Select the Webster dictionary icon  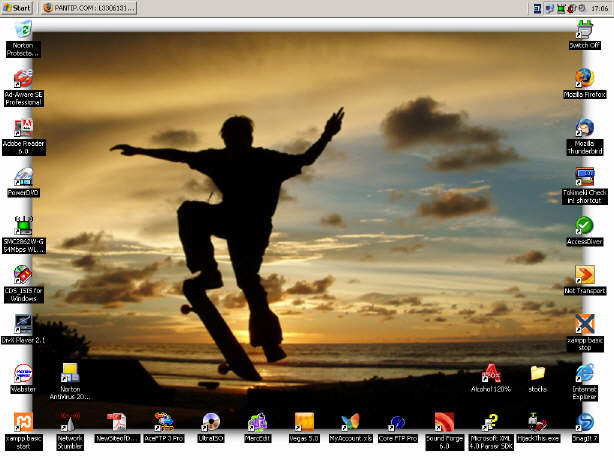(x=23, y=379)
